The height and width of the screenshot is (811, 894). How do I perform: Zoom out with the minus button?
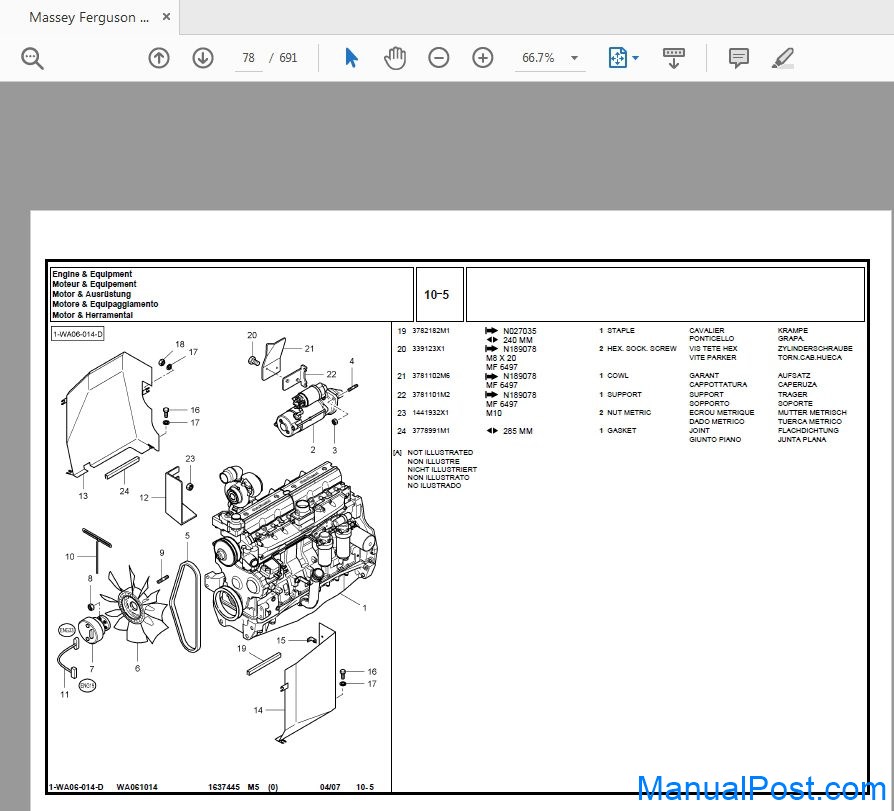[x=438, y=58]
